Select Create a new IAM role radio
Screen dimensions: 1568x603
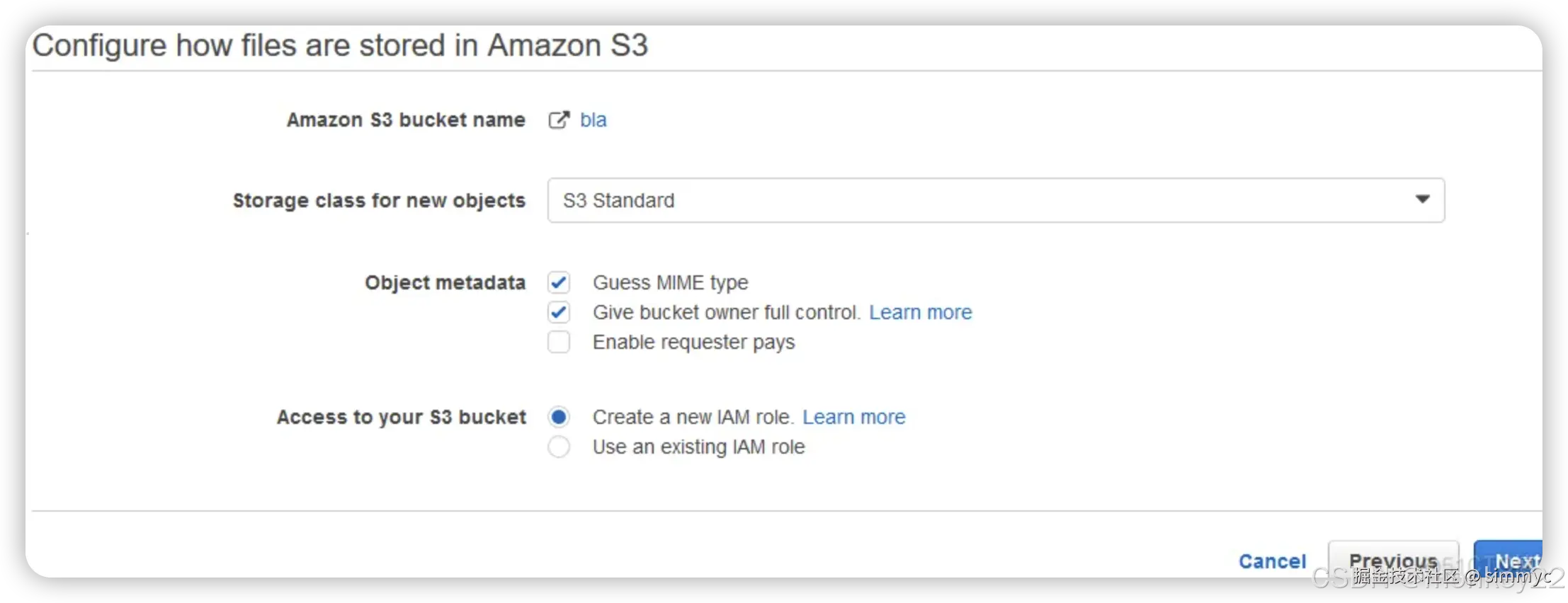559,418
